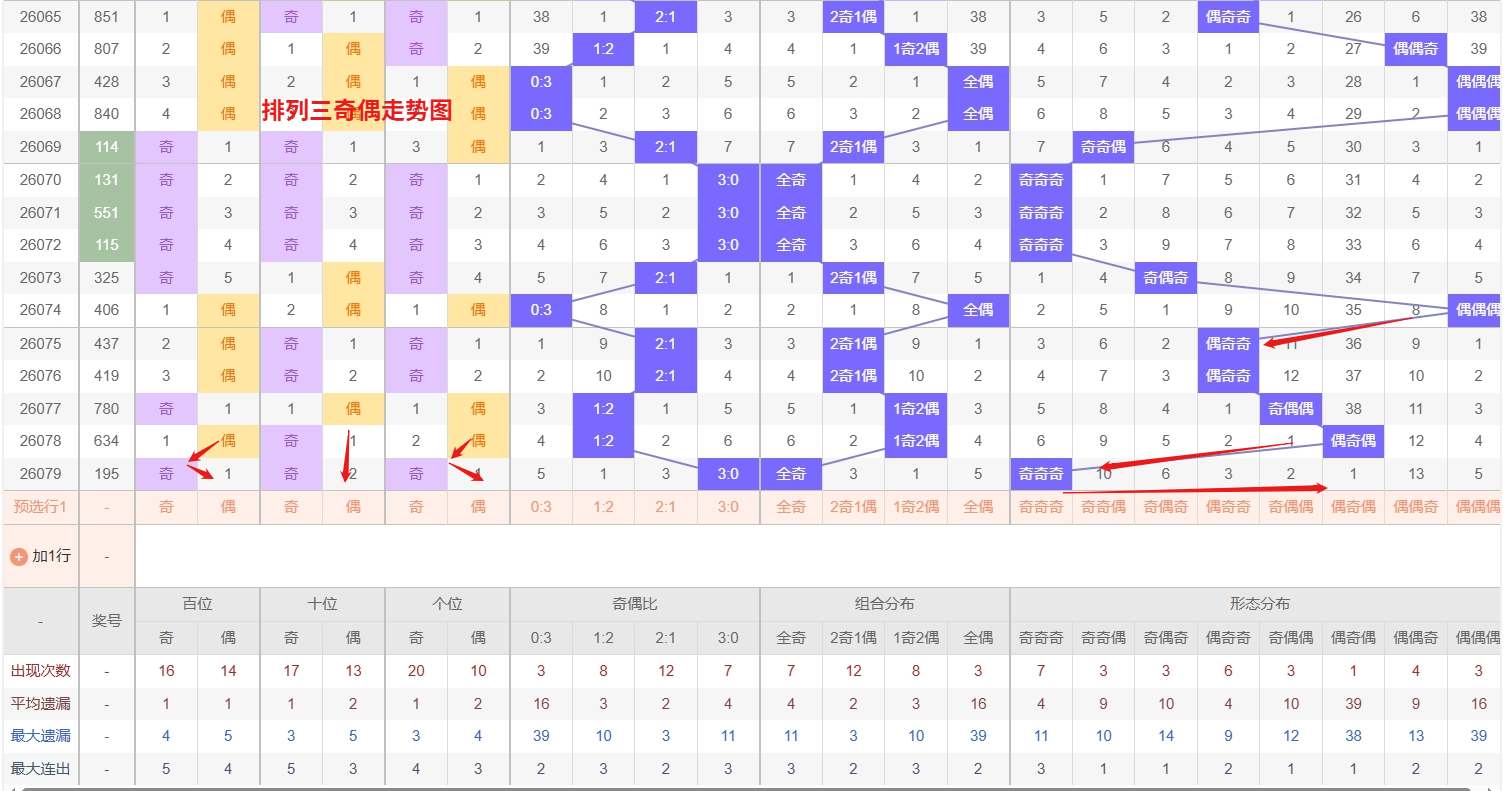Click the 百位 column group header

[x=197, y=604]
